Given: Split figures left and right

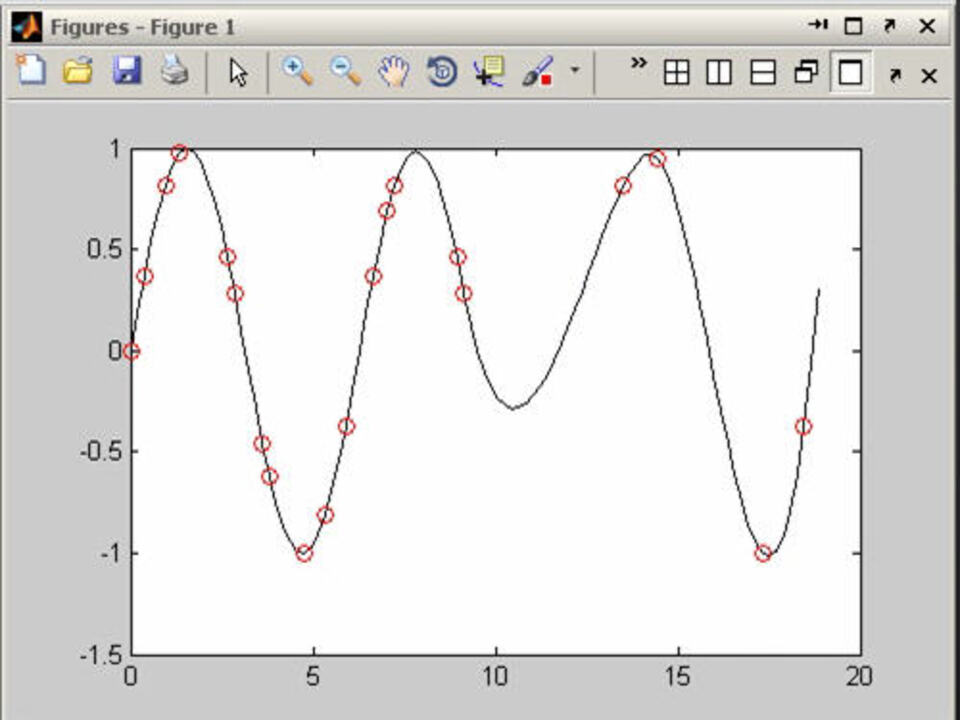Looking at the screenshot, I should (x=719, y=73).
